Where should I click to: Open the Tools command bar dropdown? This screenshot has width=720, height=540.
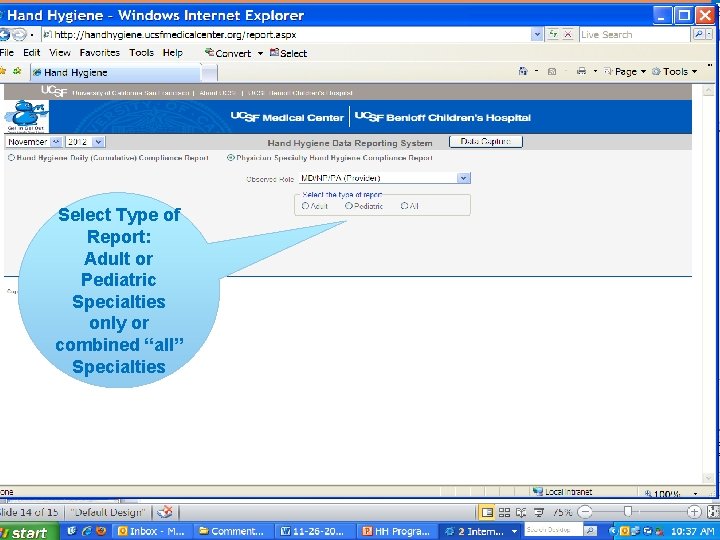pyautogui.click(x=675, y=72)
